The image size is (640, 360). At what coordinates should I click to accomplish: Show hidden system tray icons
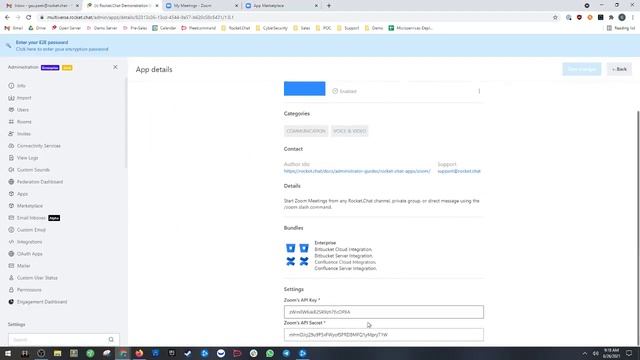584,353
